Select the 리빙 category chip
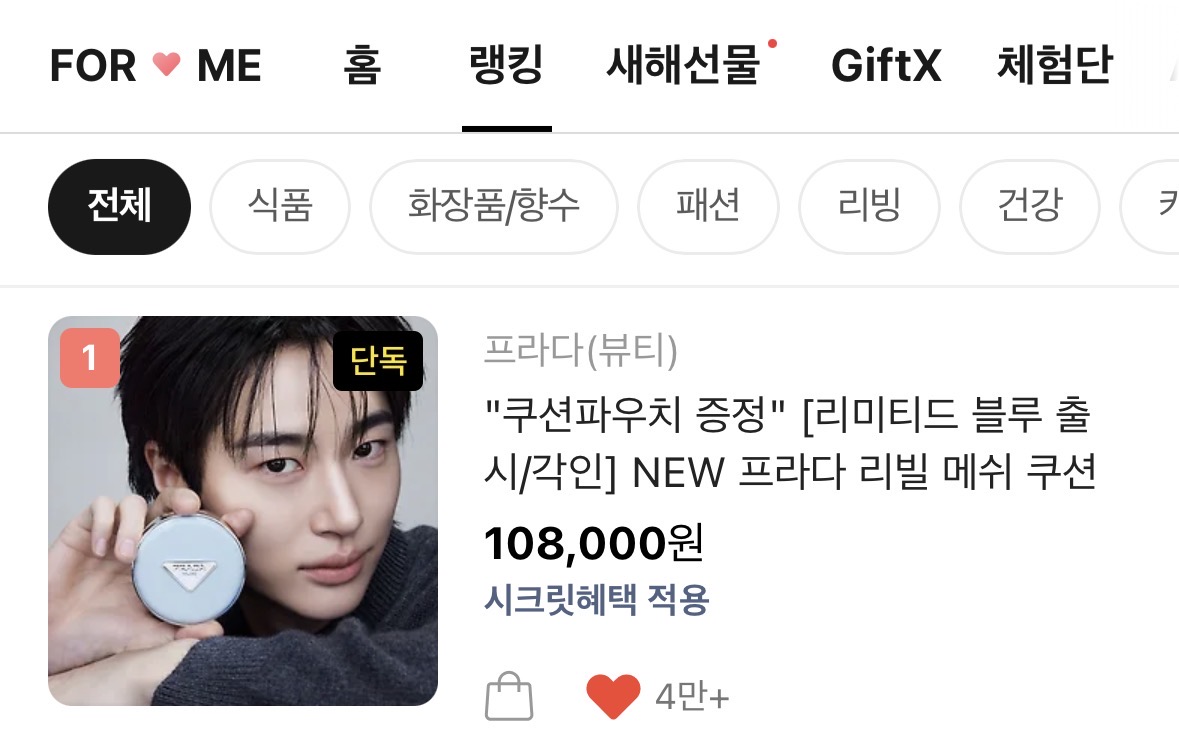Image resolution: width=1179 pixels, height=731 pixels. tap(869, 207)
